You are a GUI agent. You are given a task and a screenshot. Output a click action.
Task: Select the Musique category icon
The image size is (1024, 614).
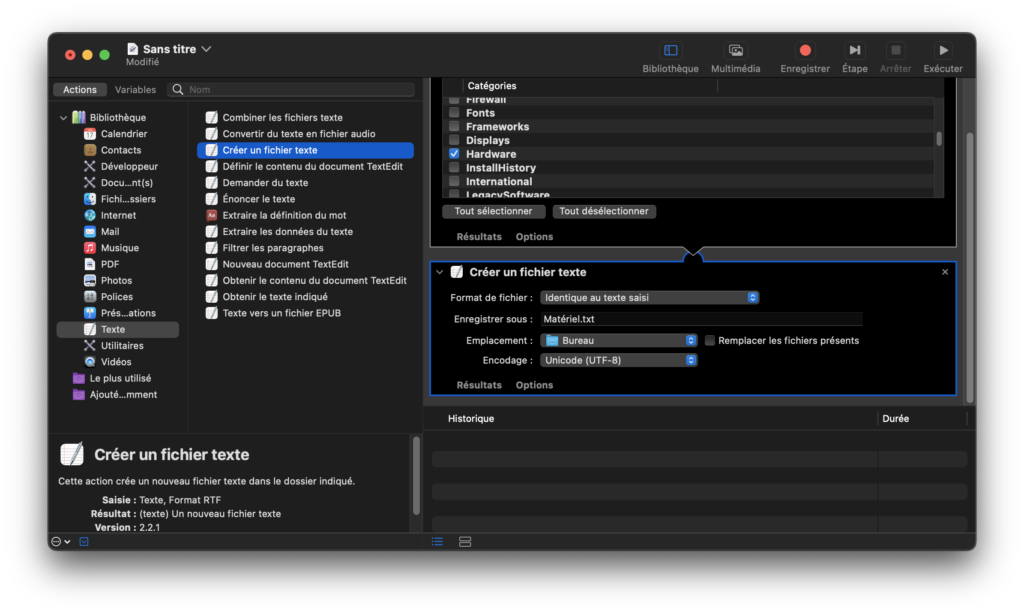(x=90, y=248)
